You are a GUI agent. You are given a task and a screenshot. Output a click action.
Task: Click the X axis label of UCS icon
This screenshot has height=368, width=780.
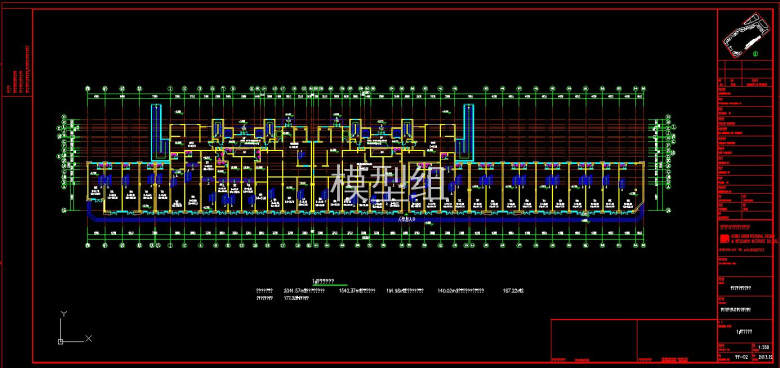pyautogui.click(x=89, y=338)
